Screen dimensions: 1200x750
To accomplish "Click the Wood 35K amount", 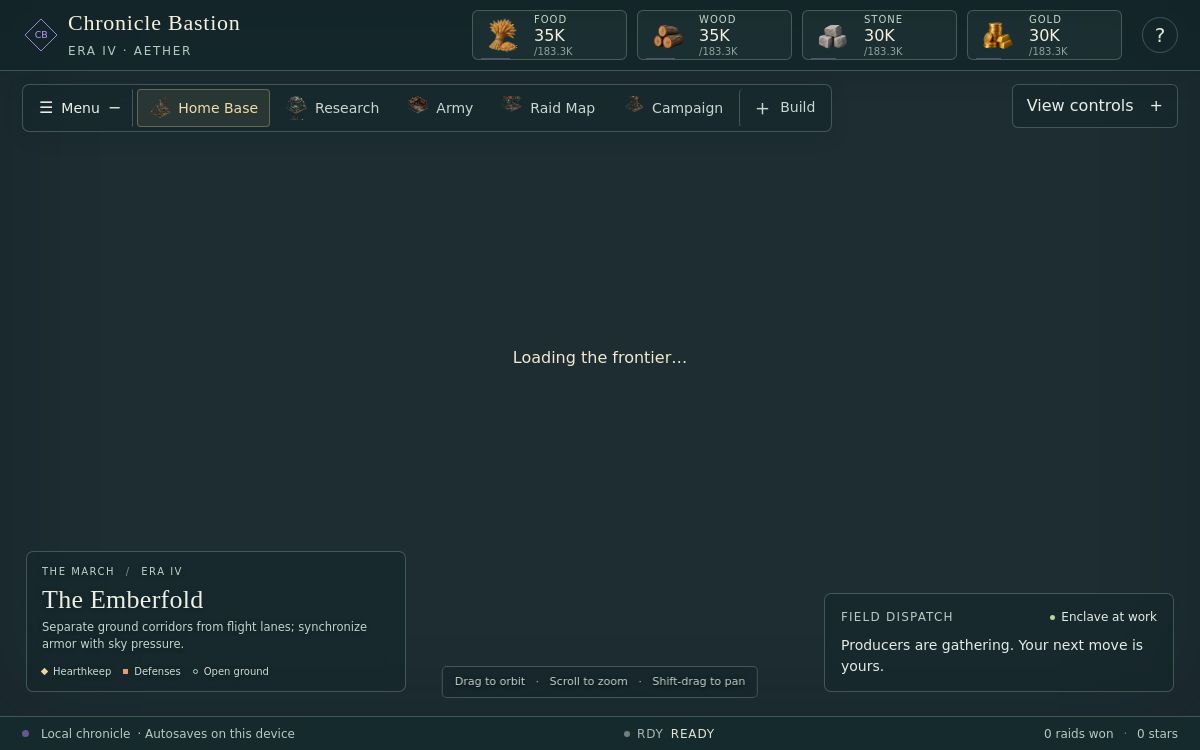I will coord(714,35).
